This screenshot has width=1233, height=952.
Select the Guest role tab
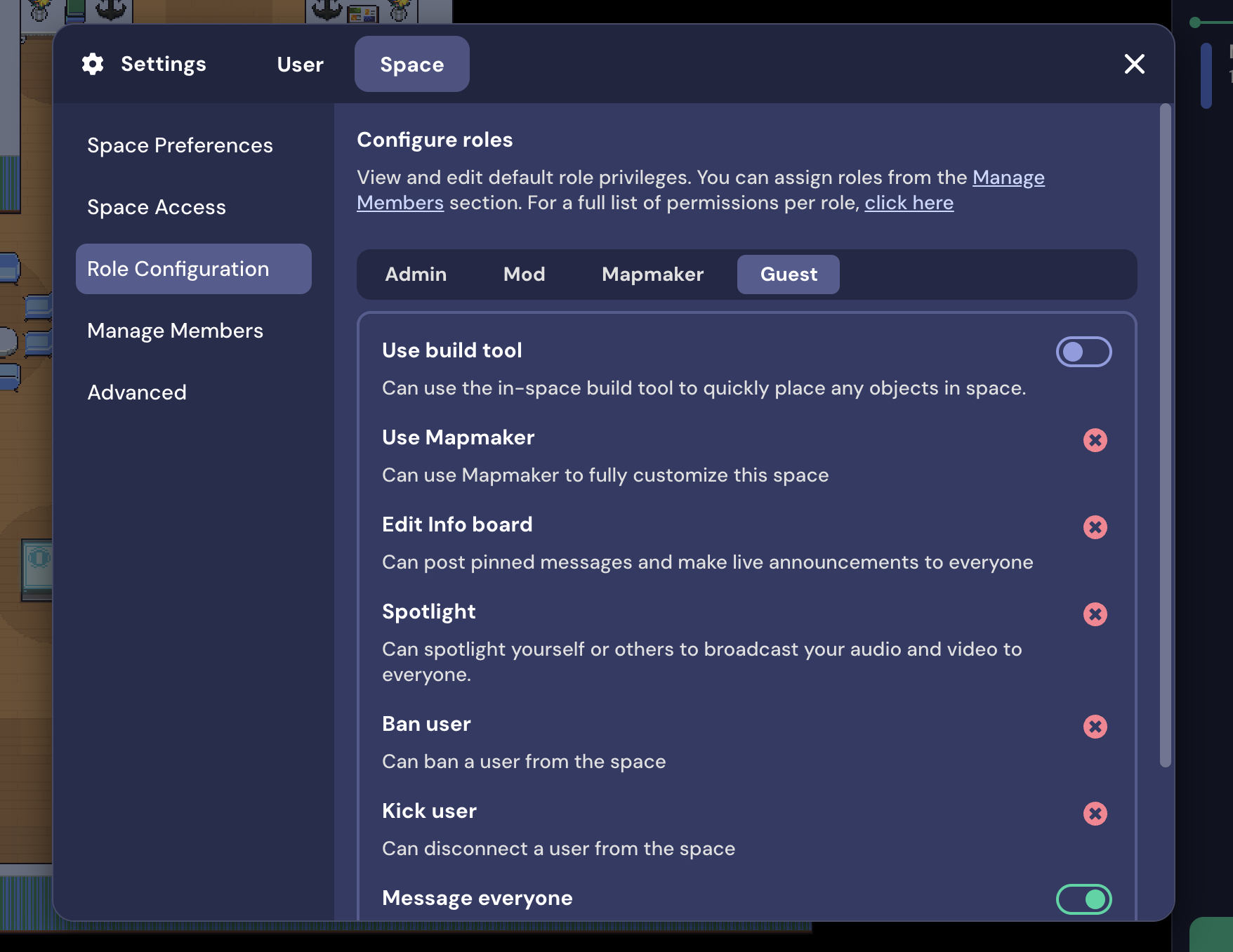point(788,275)
